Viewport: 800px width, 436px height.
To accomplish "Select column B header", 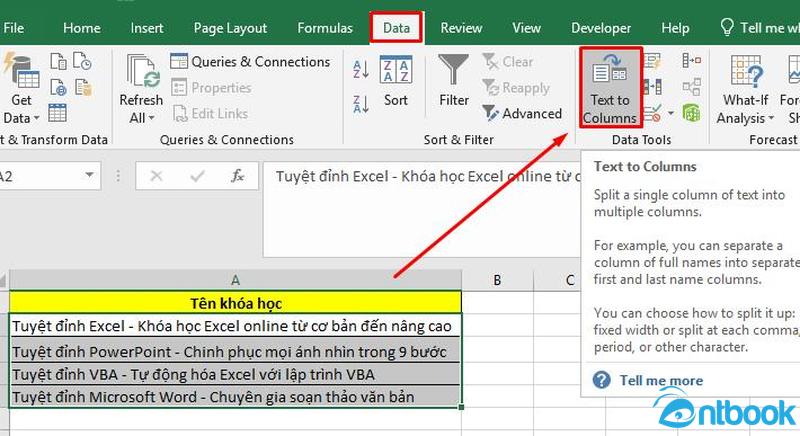I will click(x=497, y=280).
